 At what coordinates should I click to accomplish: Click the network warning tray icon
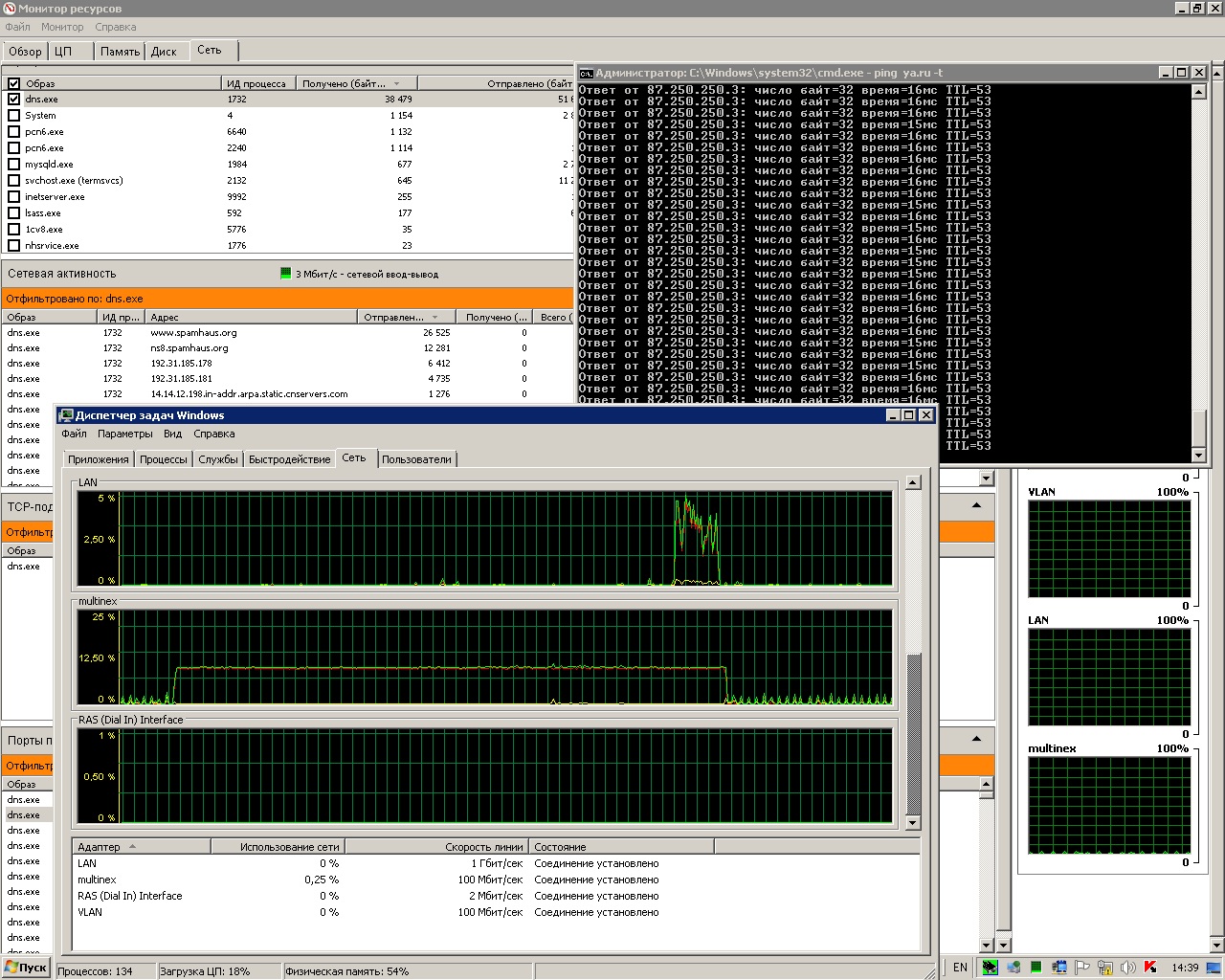[x=1104, y=967]
